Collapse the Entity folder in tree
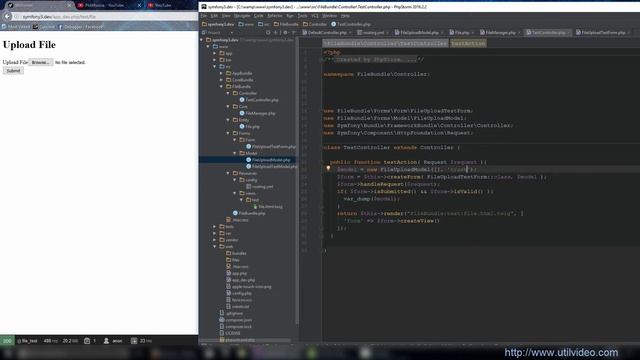 pos(228,120)
